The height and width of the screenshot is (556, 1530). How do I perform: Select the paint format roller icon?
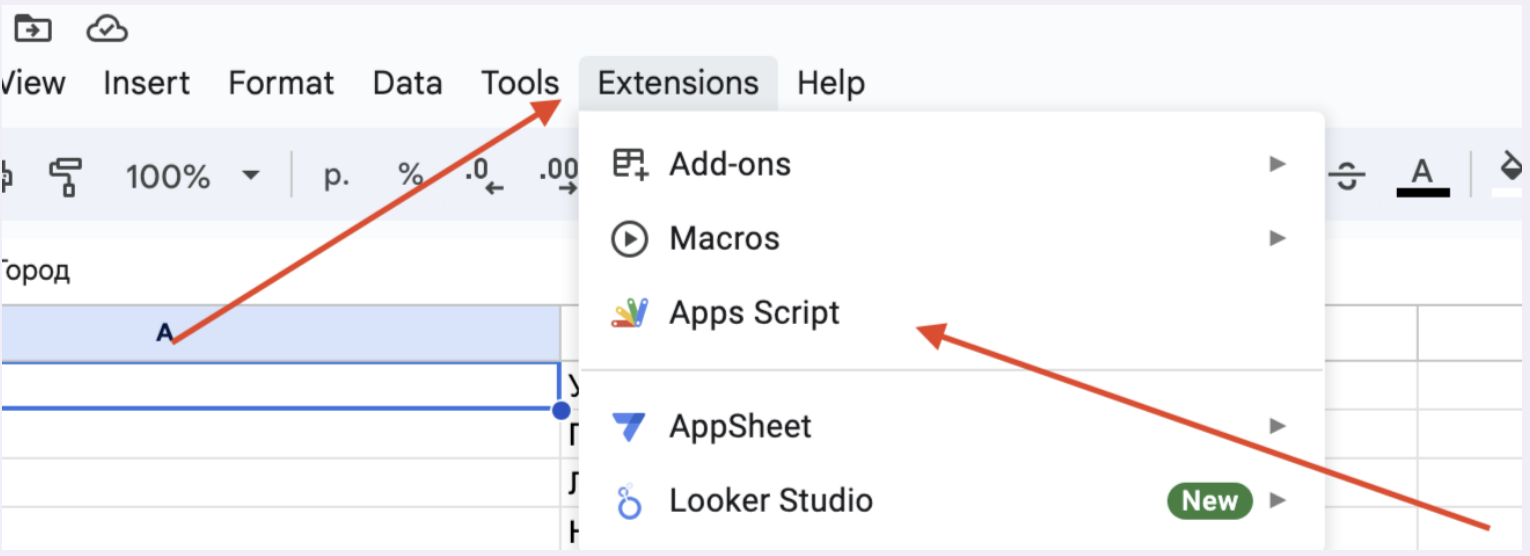(x=65, y=177)
